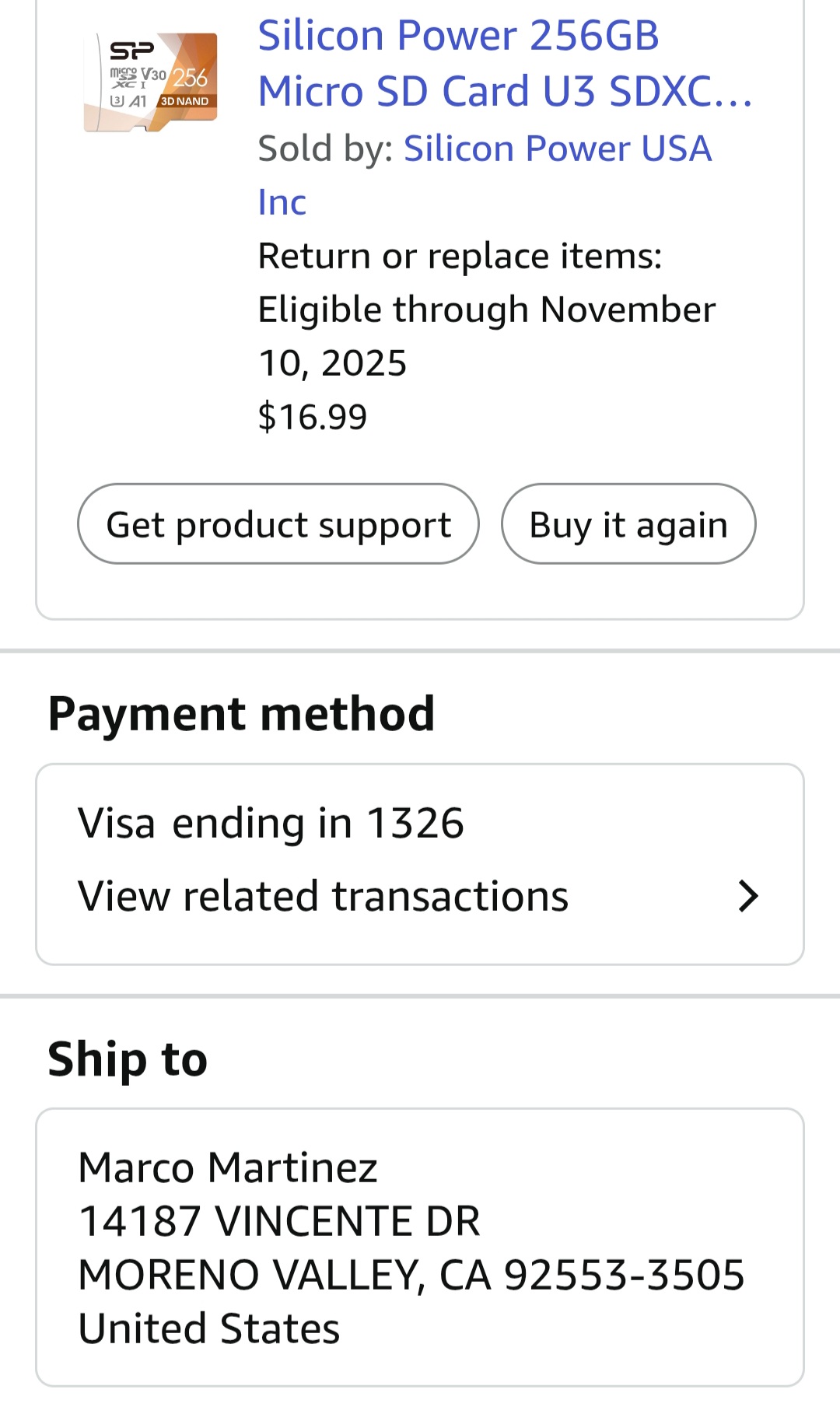840x1414 pixels.
Task: Click the 3D NAND badge on the card image
Action: 184,101
